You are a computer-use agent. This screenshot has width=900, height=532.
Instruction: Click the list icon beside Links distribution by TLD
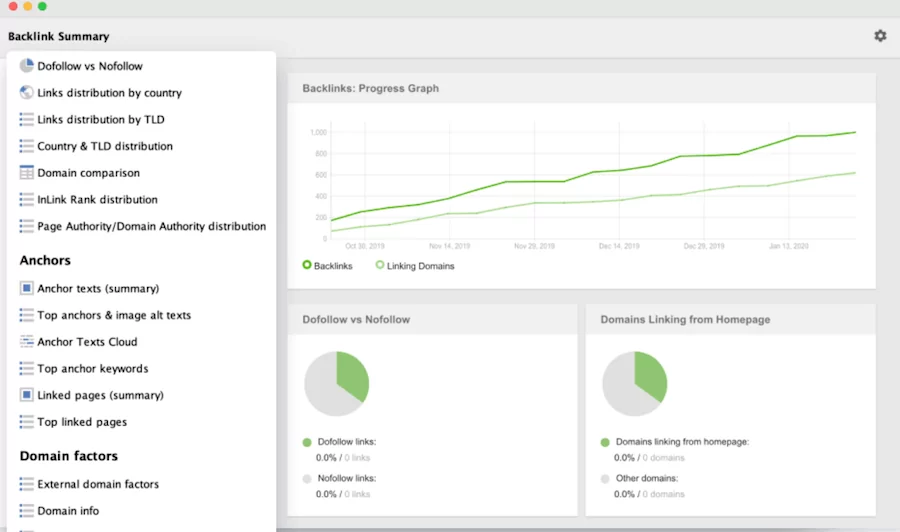pyautogui.click(x=26, y=119)
